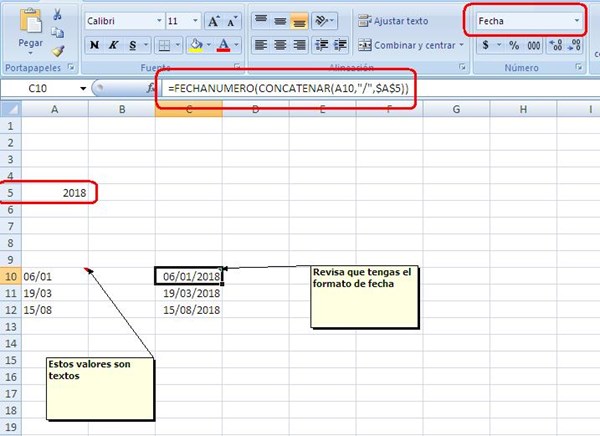Align text right
The height and width of the screenshot is (436, 600).
(x=299, y=45)
